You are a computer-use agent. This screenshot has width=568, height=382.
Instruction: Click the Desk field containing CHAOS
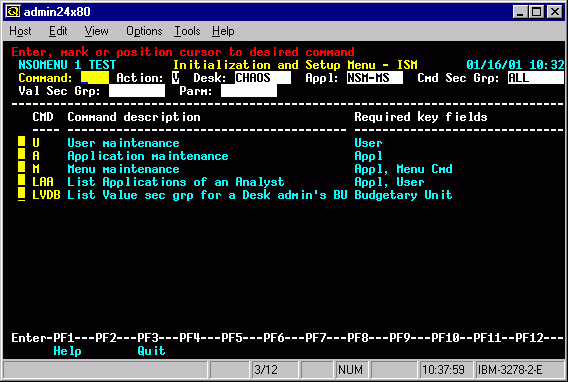click(263, 78)
